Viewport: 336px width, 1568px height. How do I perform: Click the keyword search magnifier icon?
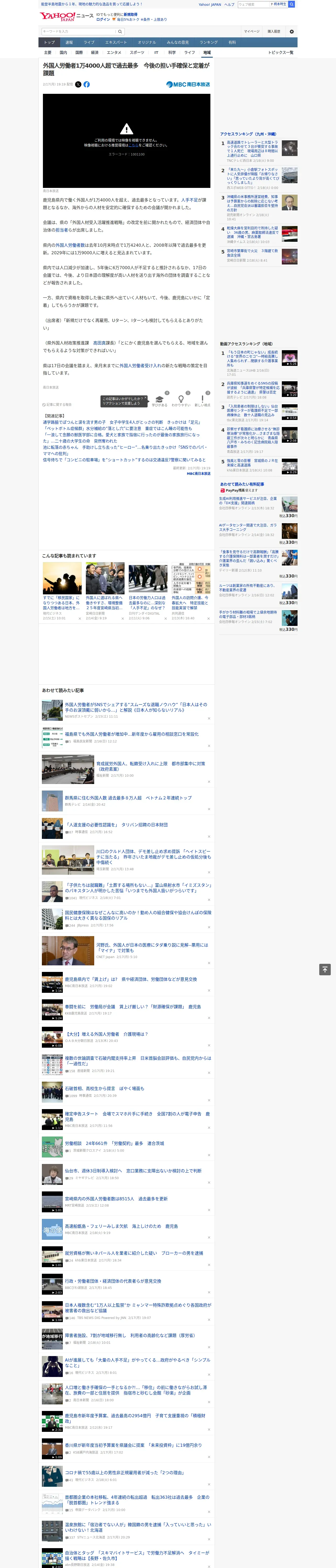pos(120,32)
